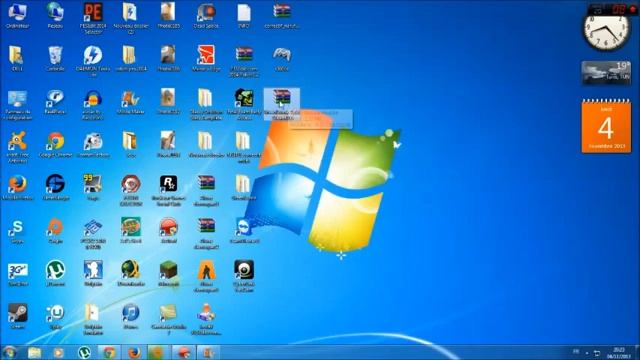The height and width of the screenshot is (360, 640).
Task: Switch to Firefox in the taskbar
Action: [x=134, y=352]
